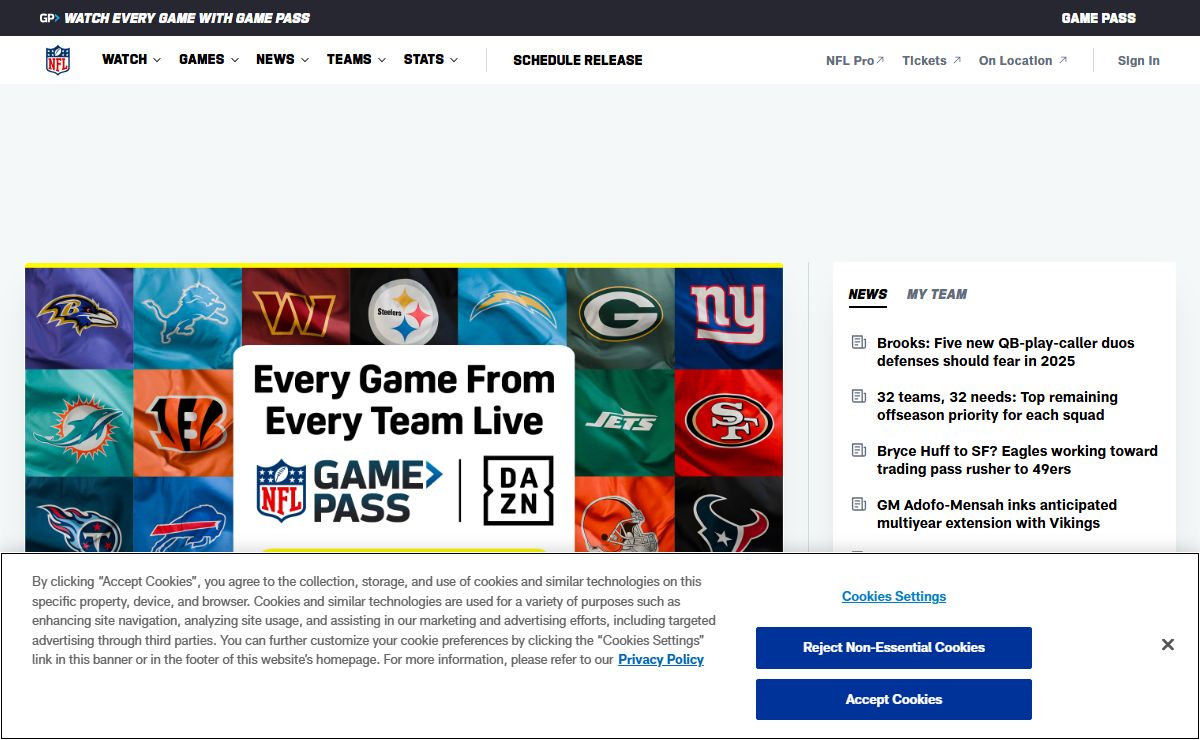The image size is (1200, 740).
Task: Click the NFL shield logo in the header
Action: pos(58,60)
